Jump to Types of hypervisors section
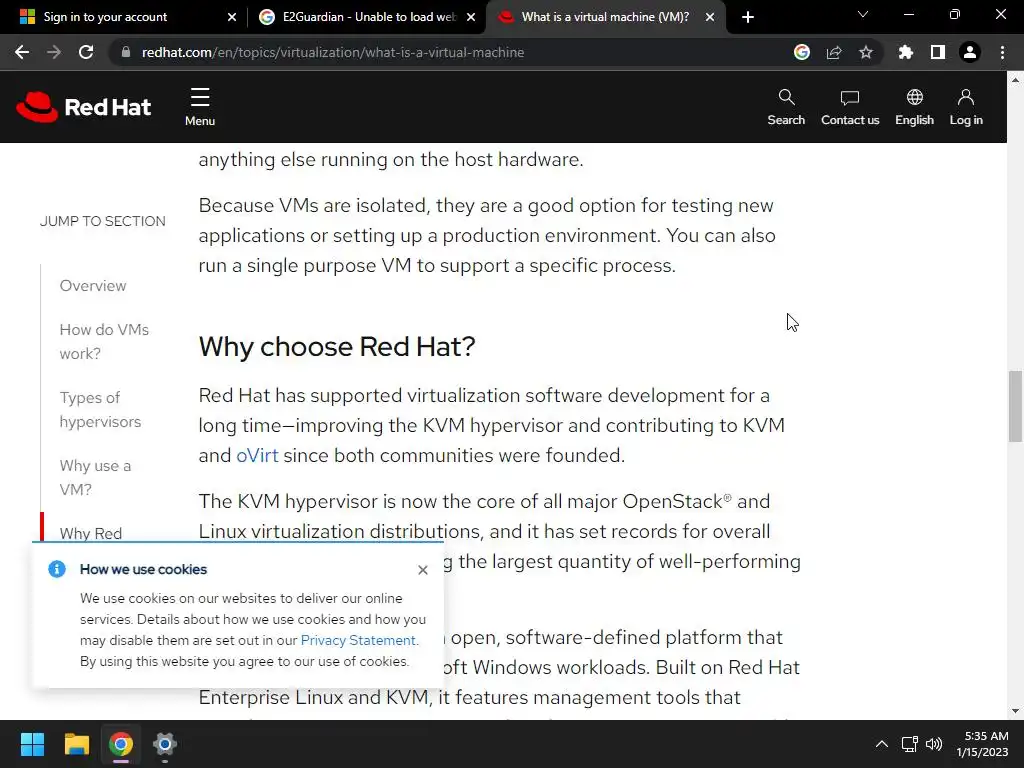The image size is (1024, 768). [100, 409]
